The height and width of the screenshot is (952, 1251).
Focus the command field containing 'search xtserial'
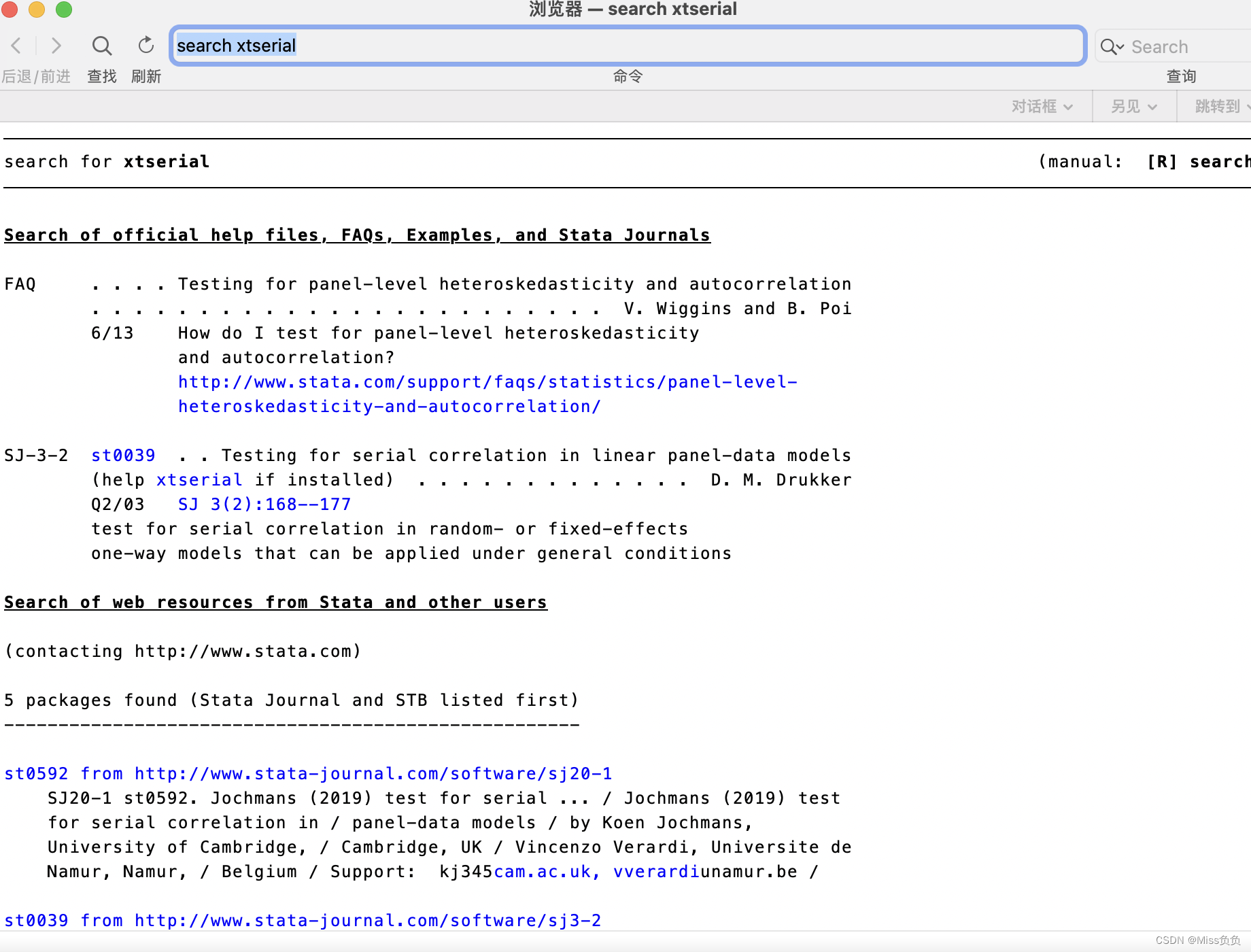click(628, 46)
